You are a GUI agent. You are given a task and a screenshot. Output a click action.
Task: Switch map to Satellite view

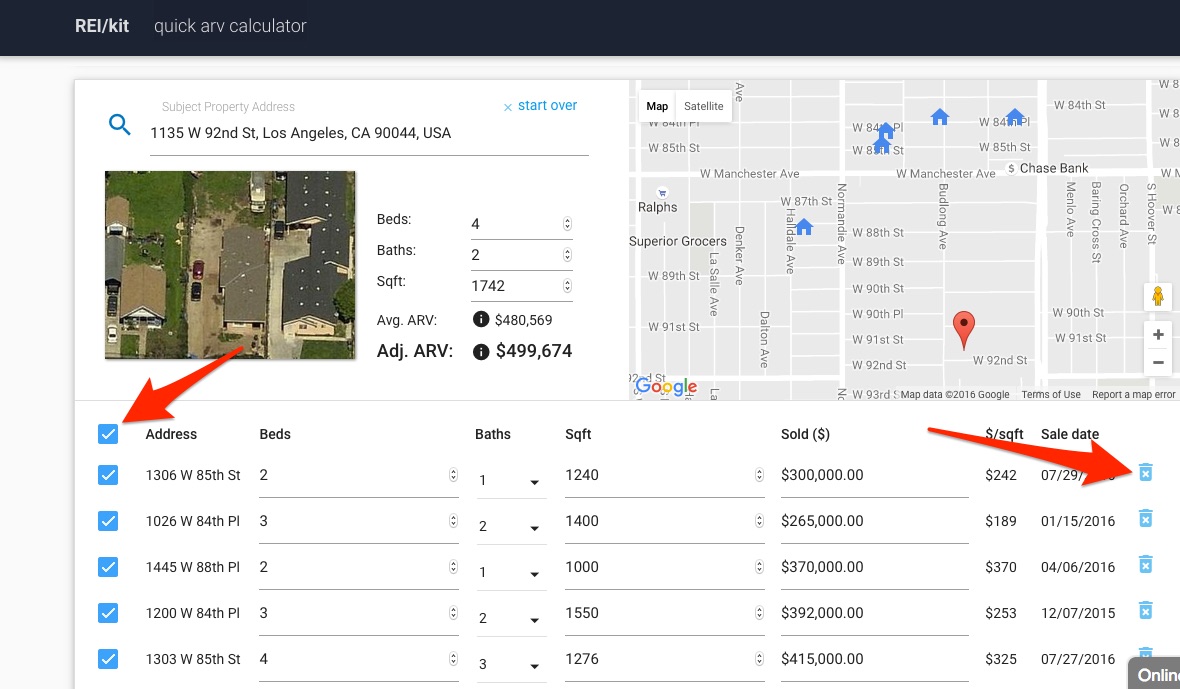coord(703,107)
